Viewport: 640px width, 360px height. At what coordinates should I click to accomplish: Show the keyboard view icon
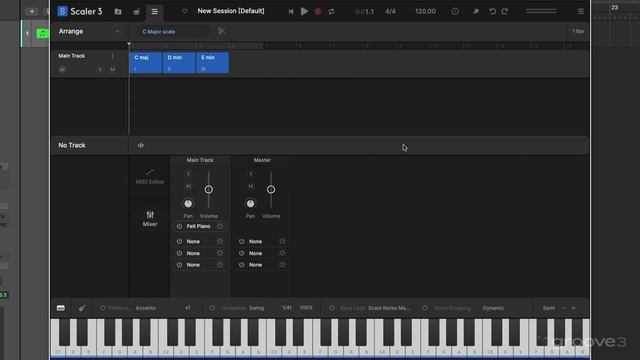coord(61,308)
